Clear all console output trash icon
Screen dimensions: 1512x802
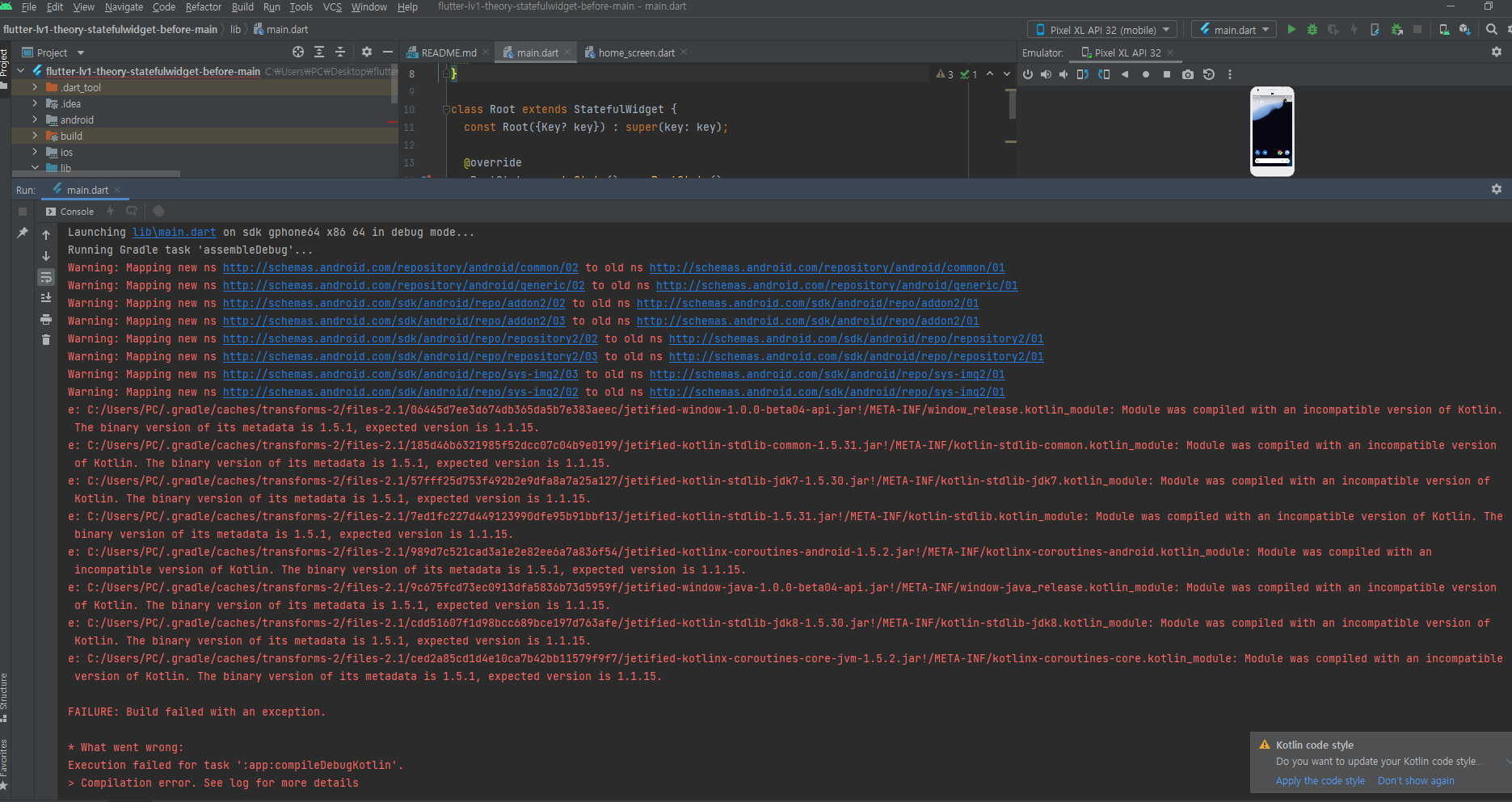46,340
